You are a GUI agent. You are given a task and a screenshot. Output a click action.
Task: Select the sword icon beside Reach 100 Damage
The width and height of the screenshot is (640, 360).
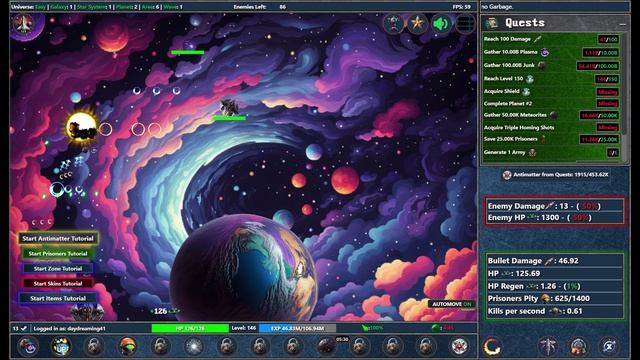point(538,39)
